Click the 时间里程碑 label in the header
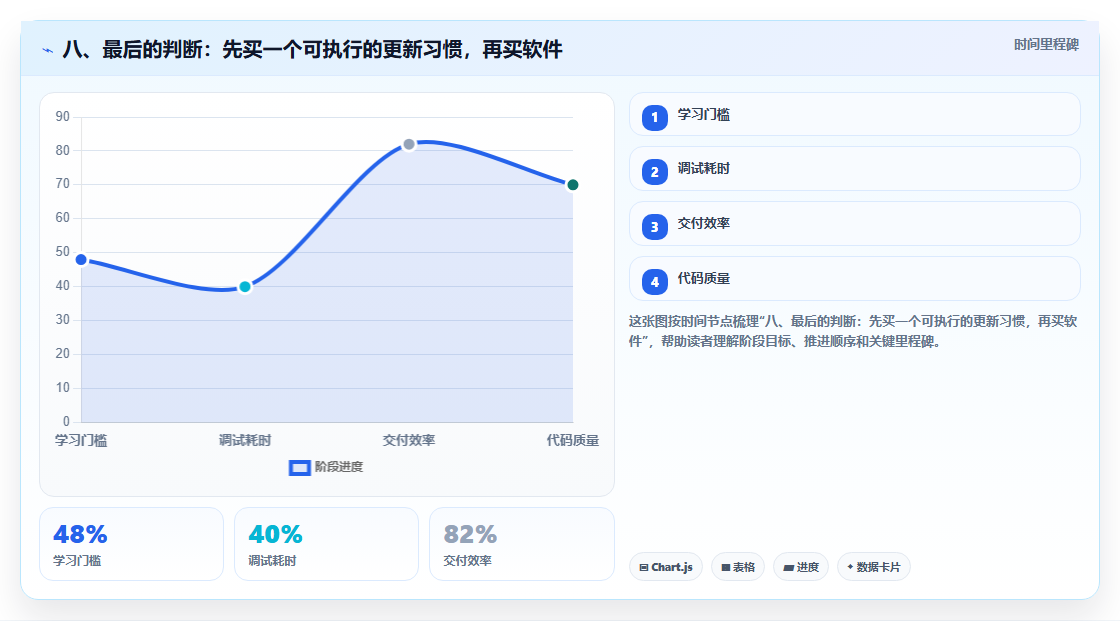This screenshot has height=621, width=1120. (x=1046, y=44)
